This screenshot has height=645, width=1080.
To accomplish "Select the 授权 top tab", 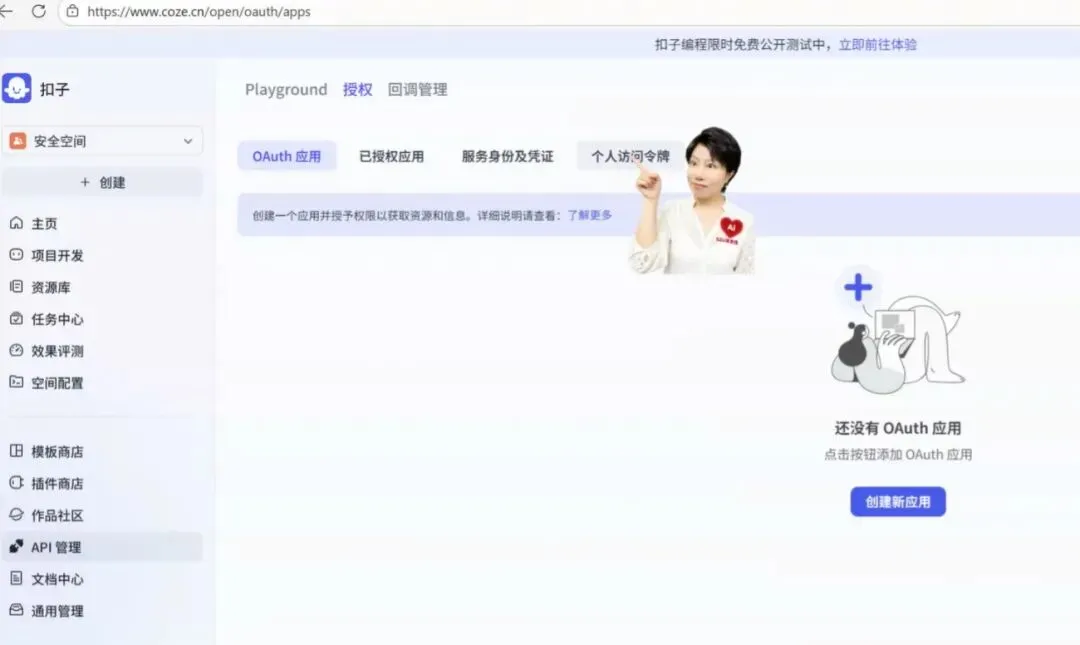I will coord(357,90).
